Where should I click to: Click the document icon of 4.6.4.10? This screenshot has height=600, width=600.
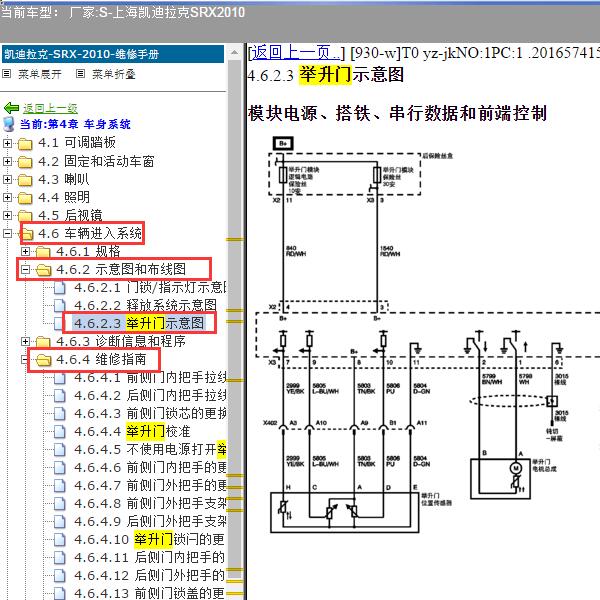coord(60,540)
